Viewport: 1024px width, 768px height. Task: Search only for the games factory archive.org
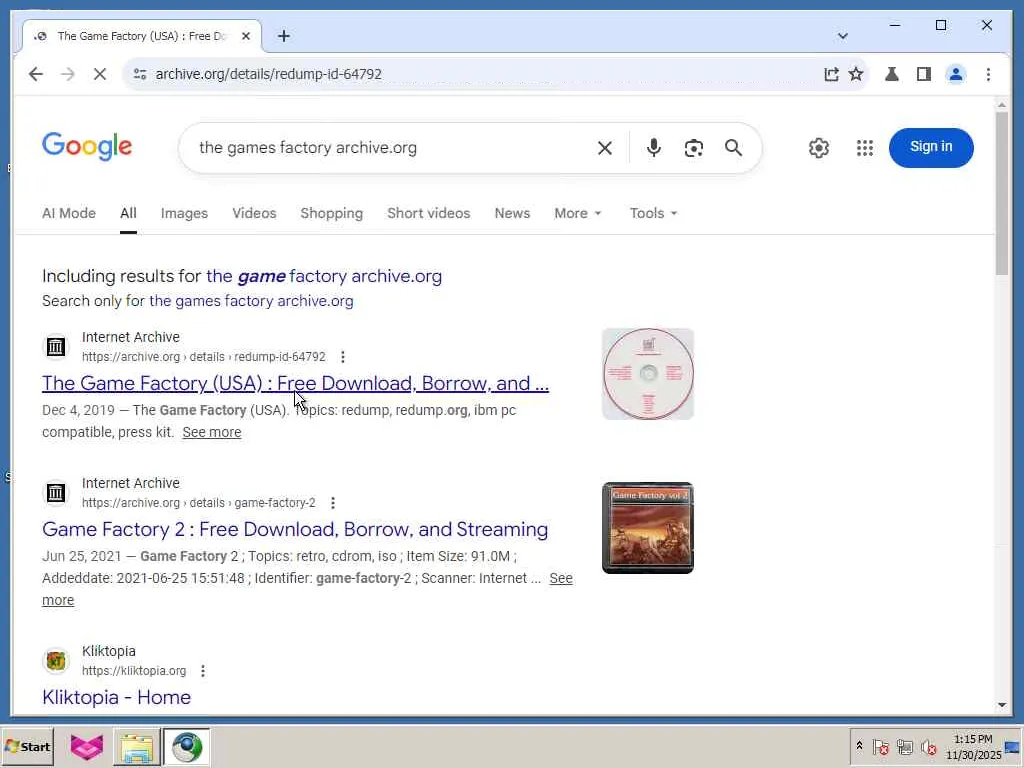(251, 301)
